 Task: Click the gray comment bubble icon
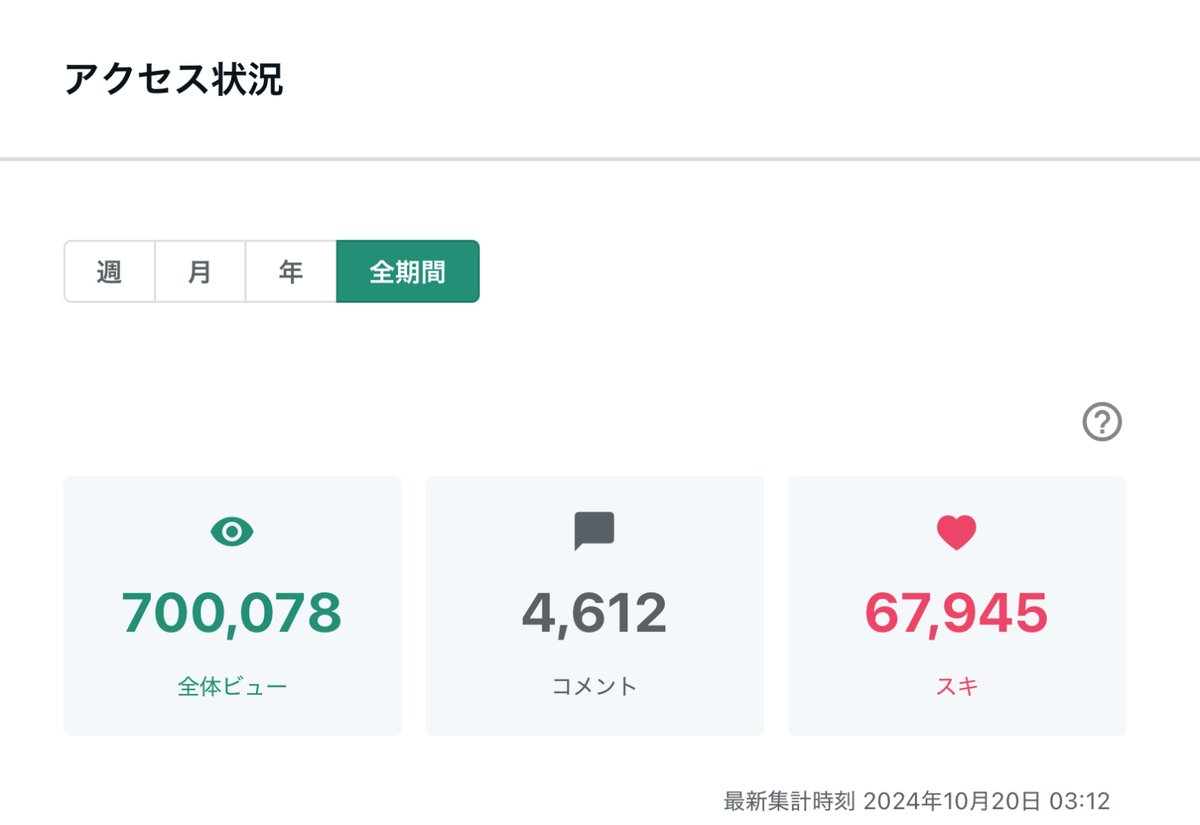pyautogui.click(x=594, y=531)
